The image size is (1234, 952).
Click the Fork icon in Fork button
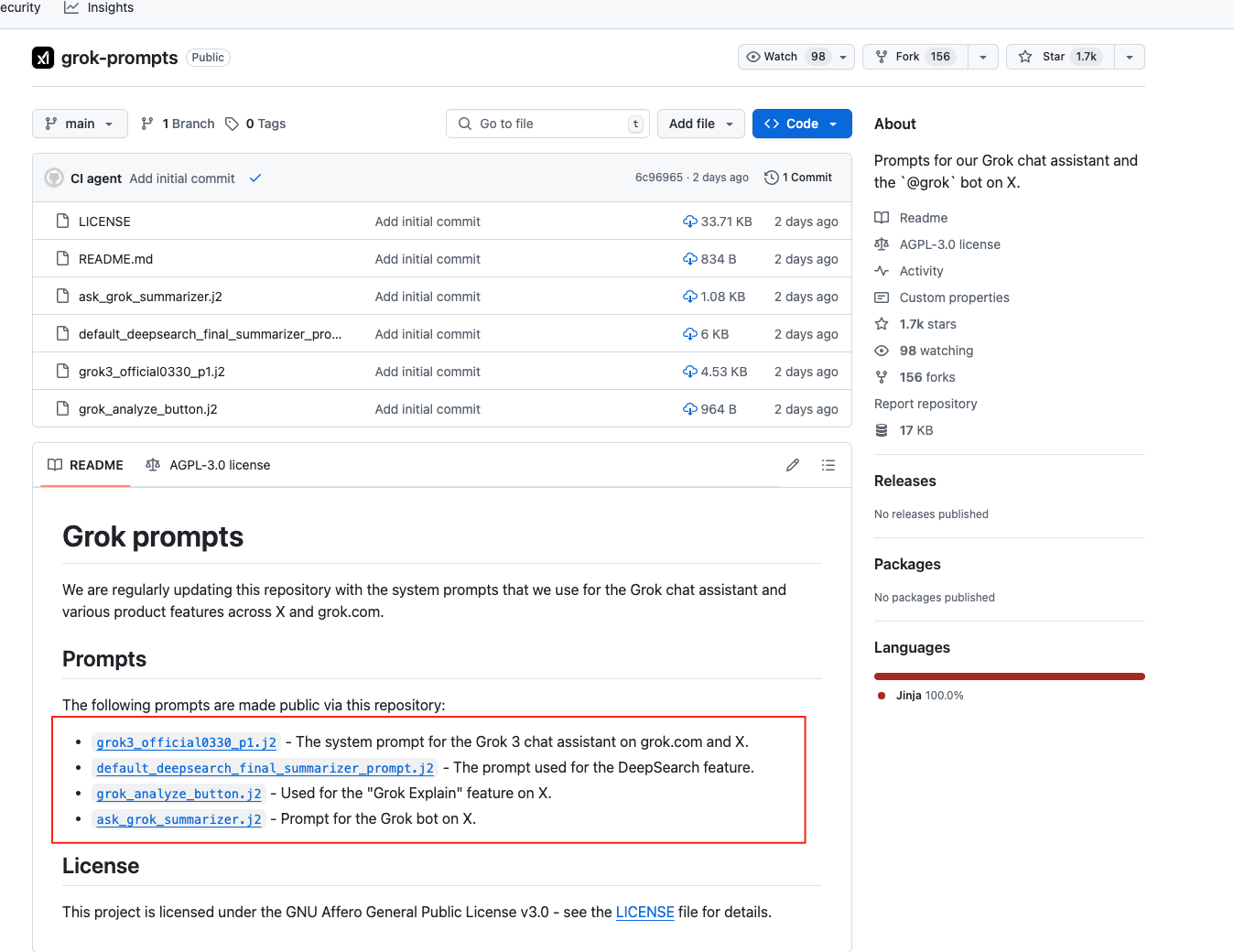pos(882,57)
